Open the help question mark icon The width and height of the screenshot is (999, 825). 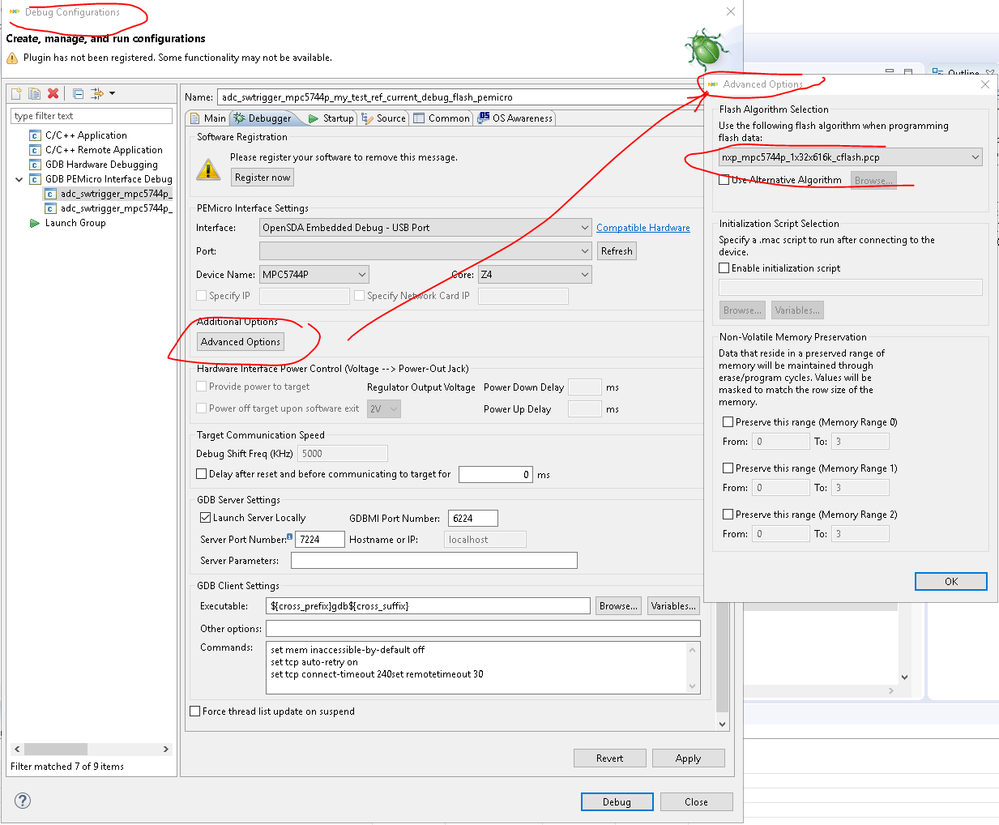[21, 800]
